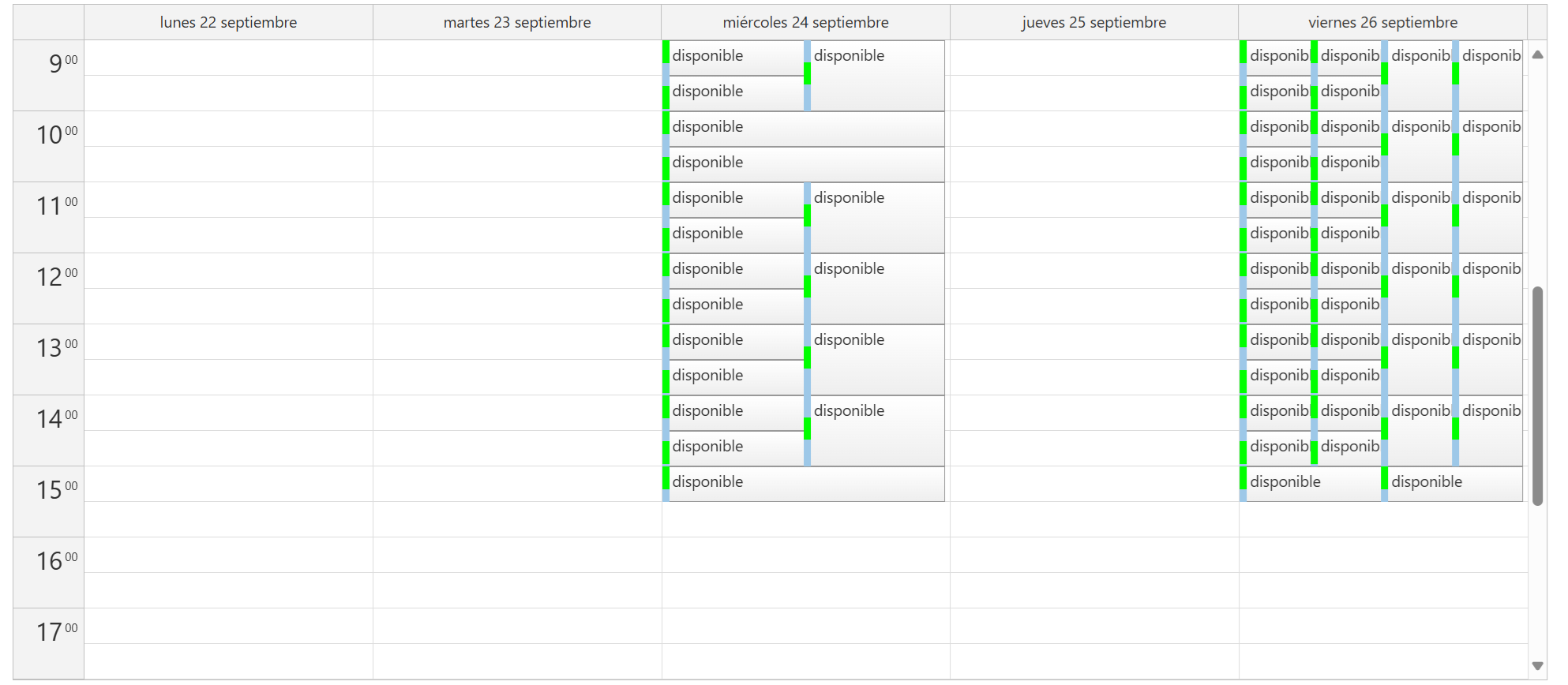Choose Wednesday's 10:30 disponible slot
The height and width of the screenshot is (685, 1568).
[x=805, y=163]
